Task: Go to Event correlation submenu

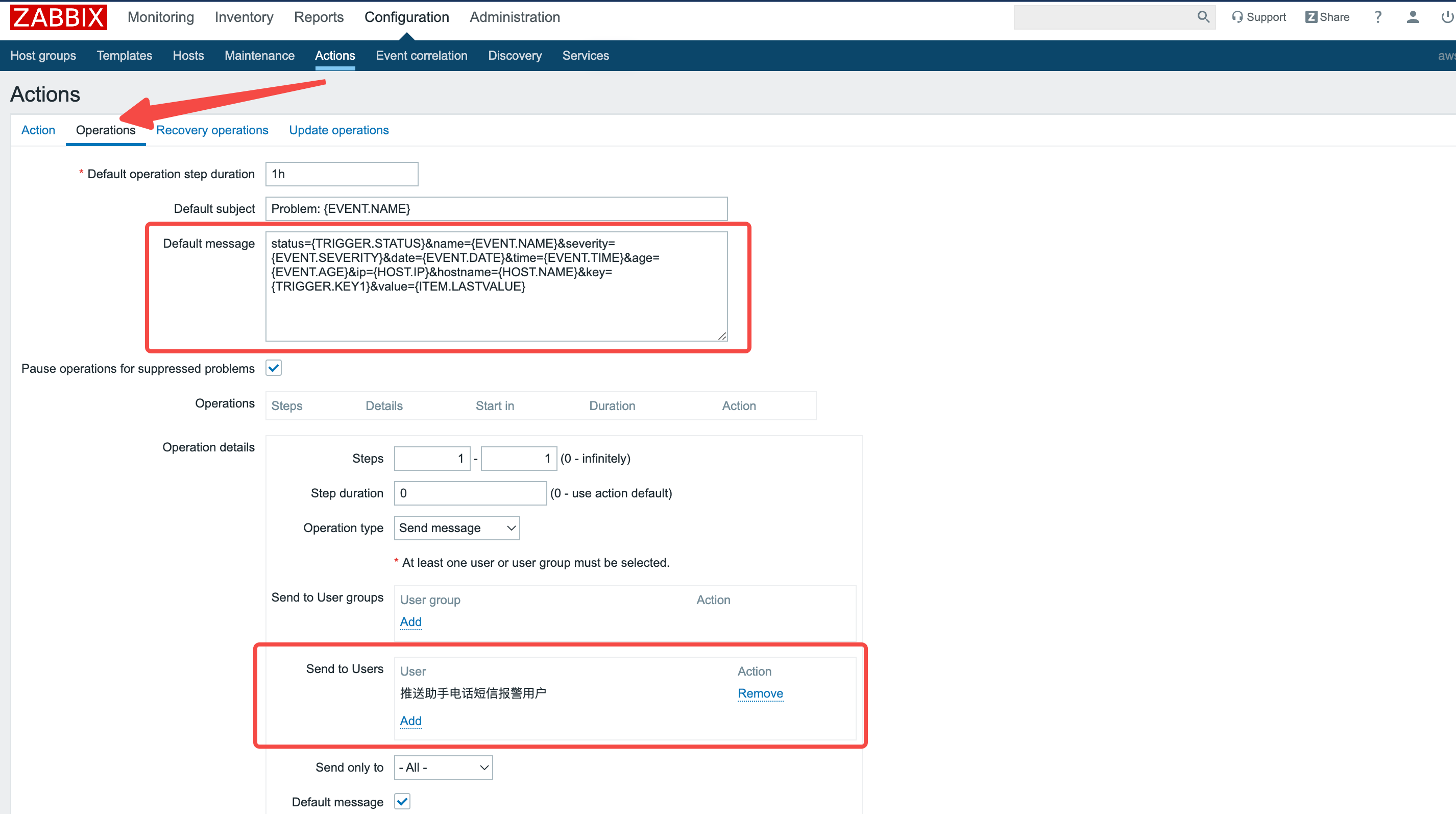Action: tap(422, 55)
